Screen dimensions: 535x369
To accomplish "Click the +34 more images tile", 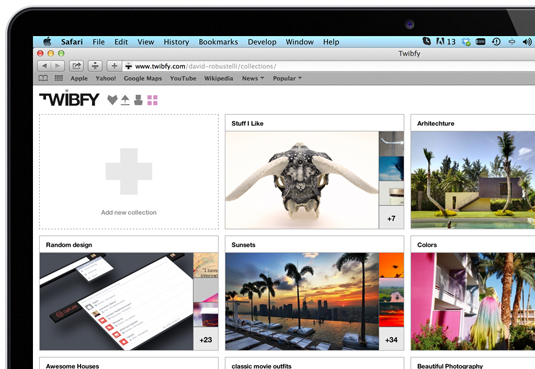I will 391,340.
